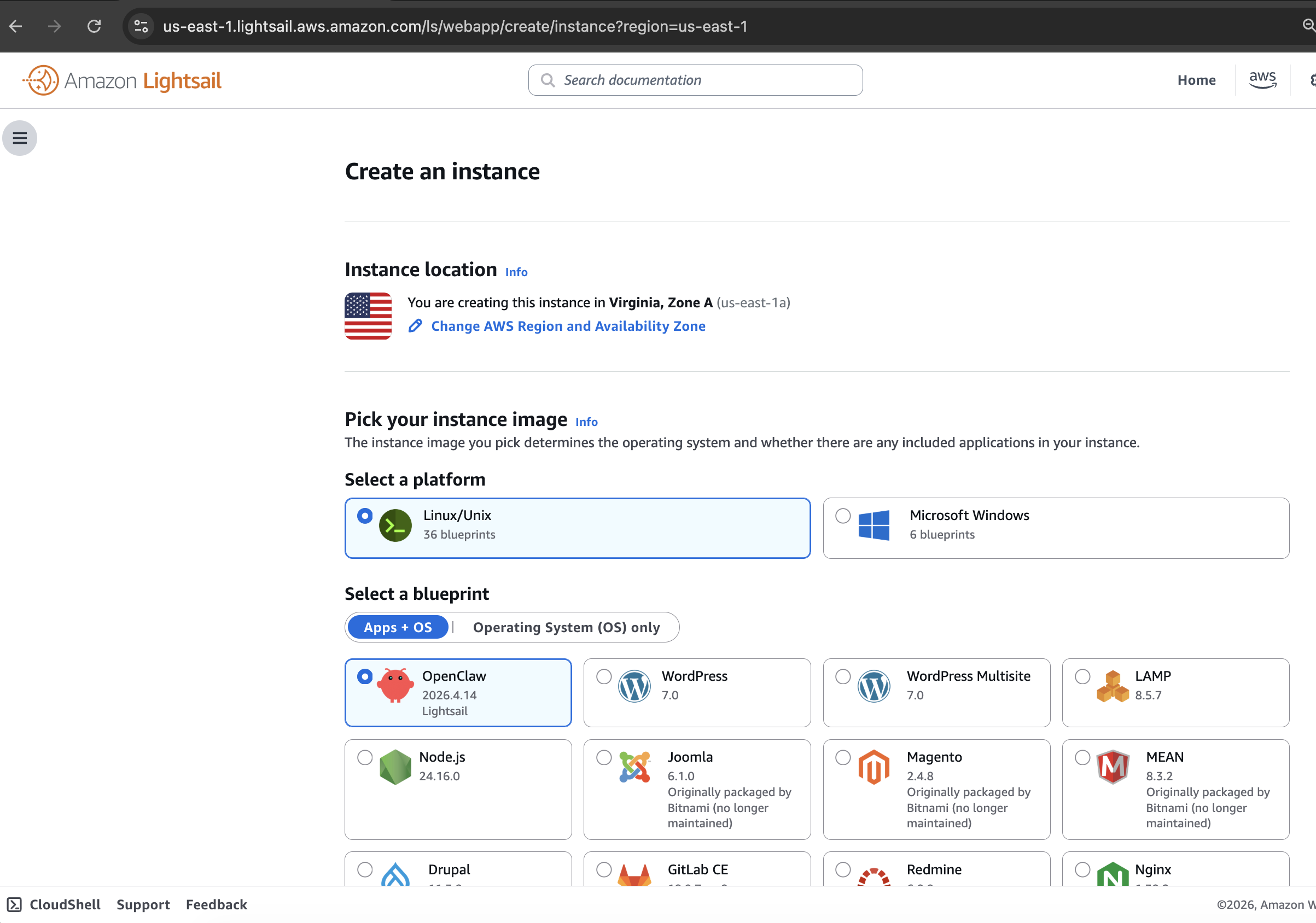The width and height of the screenshot is (1316, 923).
Task: Open site information icon in address bar
Action: pos(141,26)
